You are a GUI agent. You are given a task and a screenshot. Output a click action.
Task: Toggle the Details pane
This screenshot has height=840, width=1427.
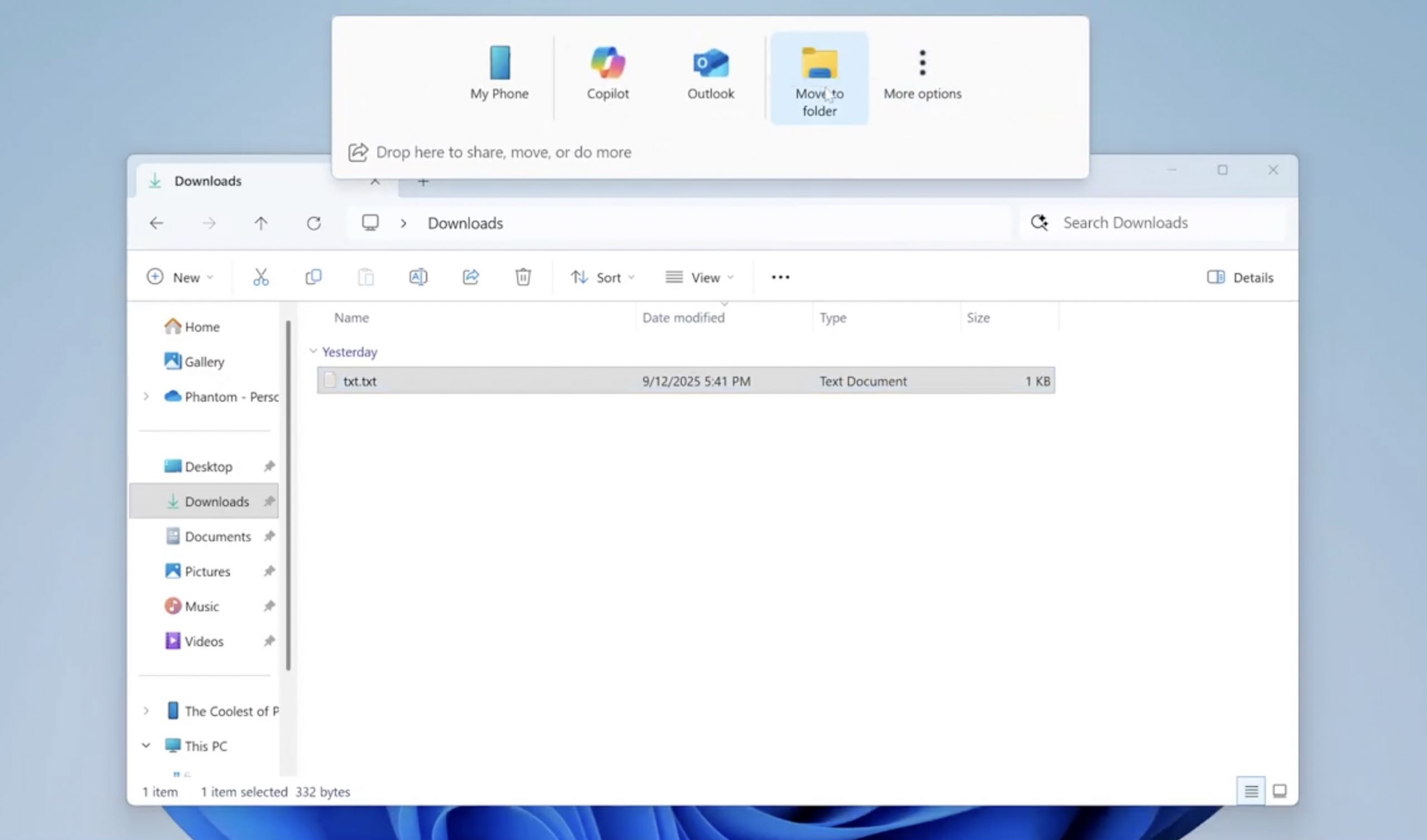coord(1240,277)
